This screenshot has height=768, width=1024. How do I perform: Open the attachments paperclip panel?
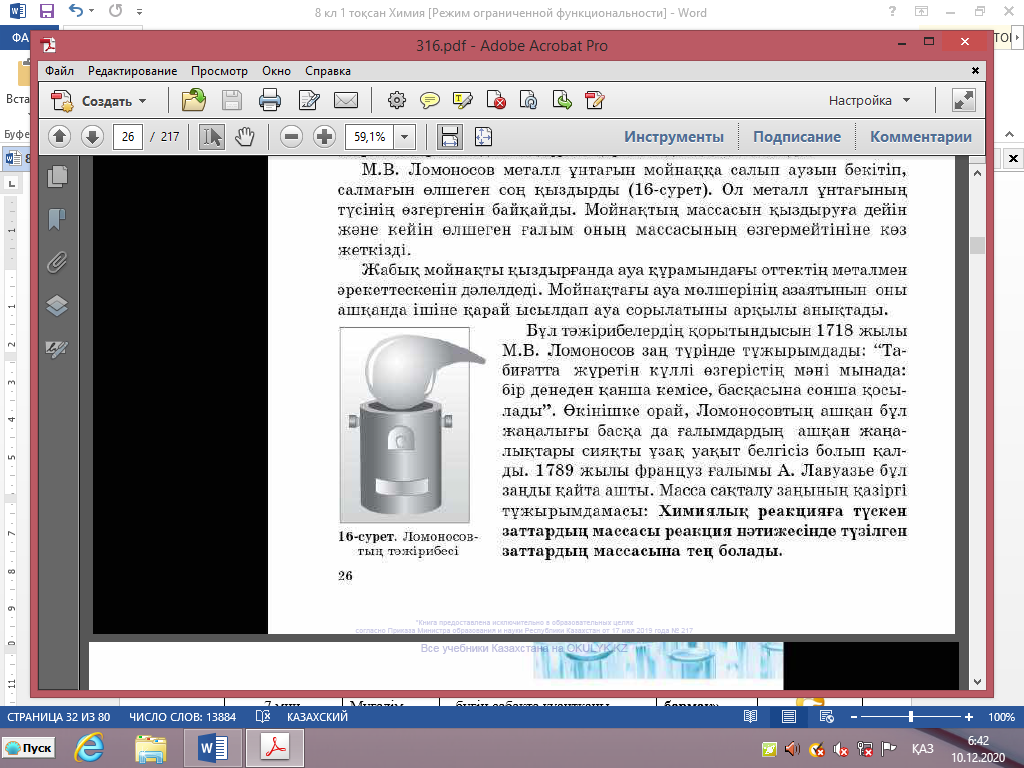57,262
